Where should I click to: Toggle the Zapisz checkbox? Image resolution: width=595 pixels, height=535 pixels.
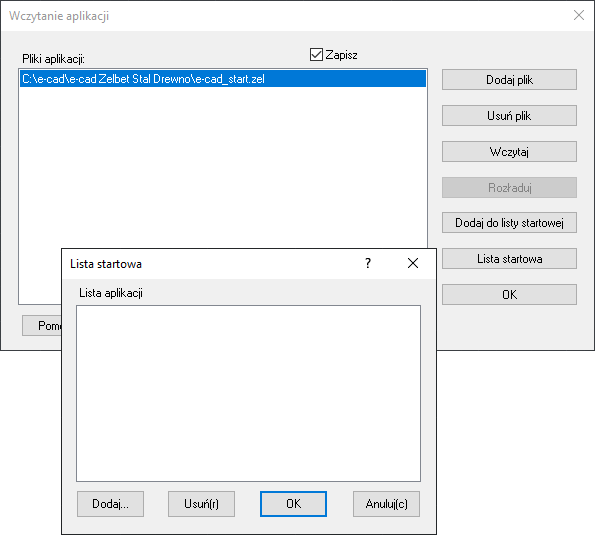coord(316,55)
